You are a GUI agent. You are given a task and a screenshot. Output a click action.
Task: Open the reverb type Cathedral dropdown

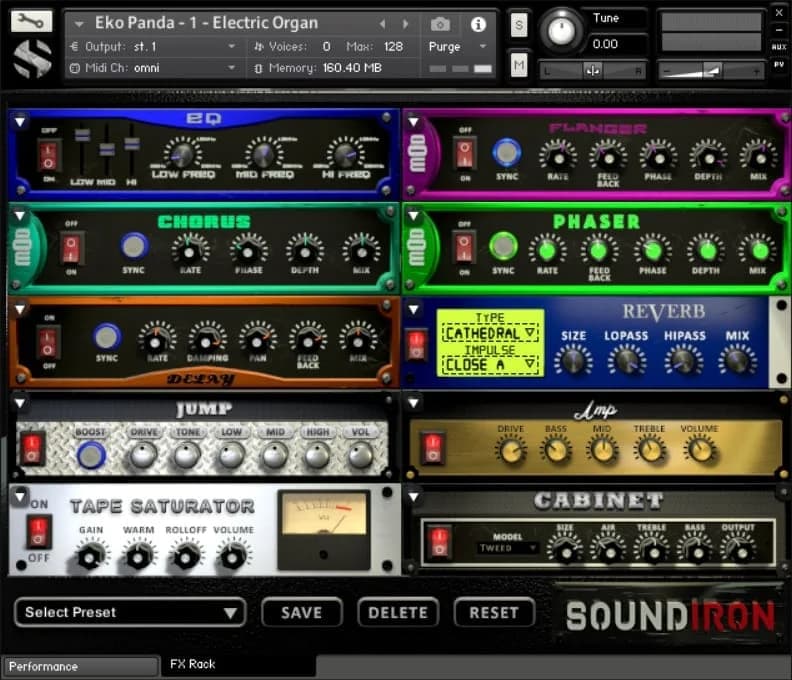(489, 333)
